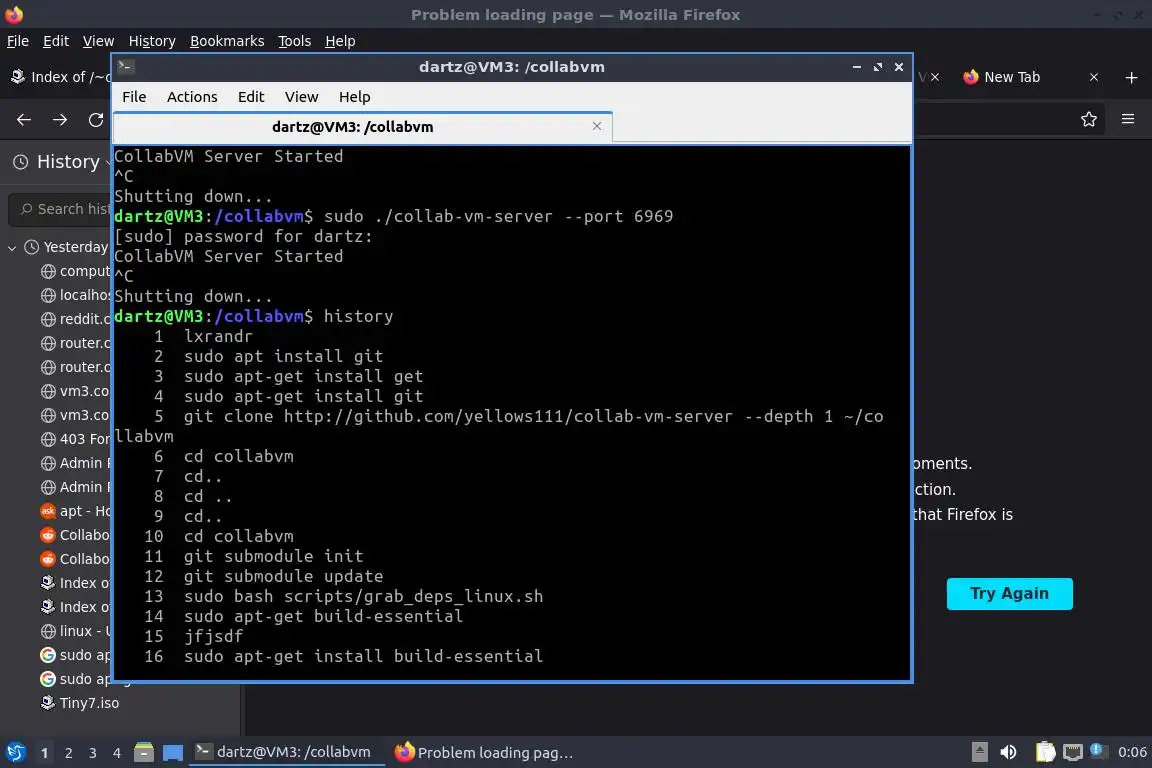Switch to workspace 3 in taskbar pager
Viewport: 1152px width, 768px height.
93,753
